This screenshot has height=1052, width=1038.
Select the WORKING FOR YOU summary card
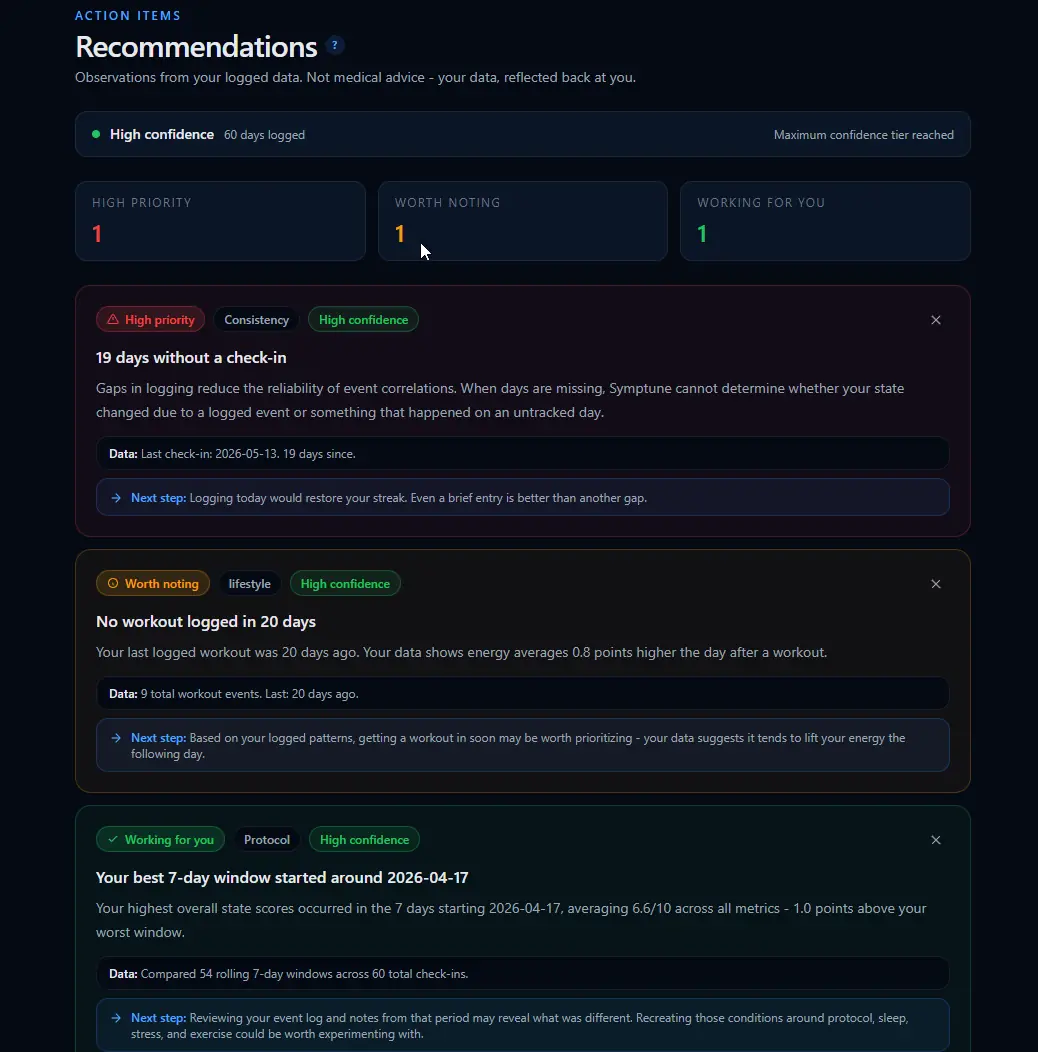(825, 221)
